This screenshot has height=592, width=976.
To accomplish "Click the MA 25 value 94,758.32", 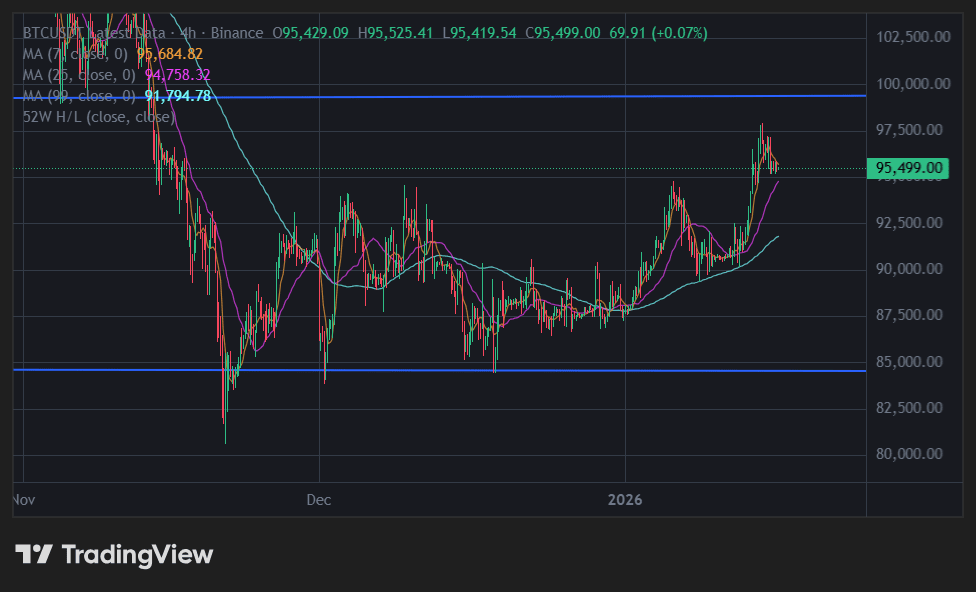I will (x=177, y=75).
